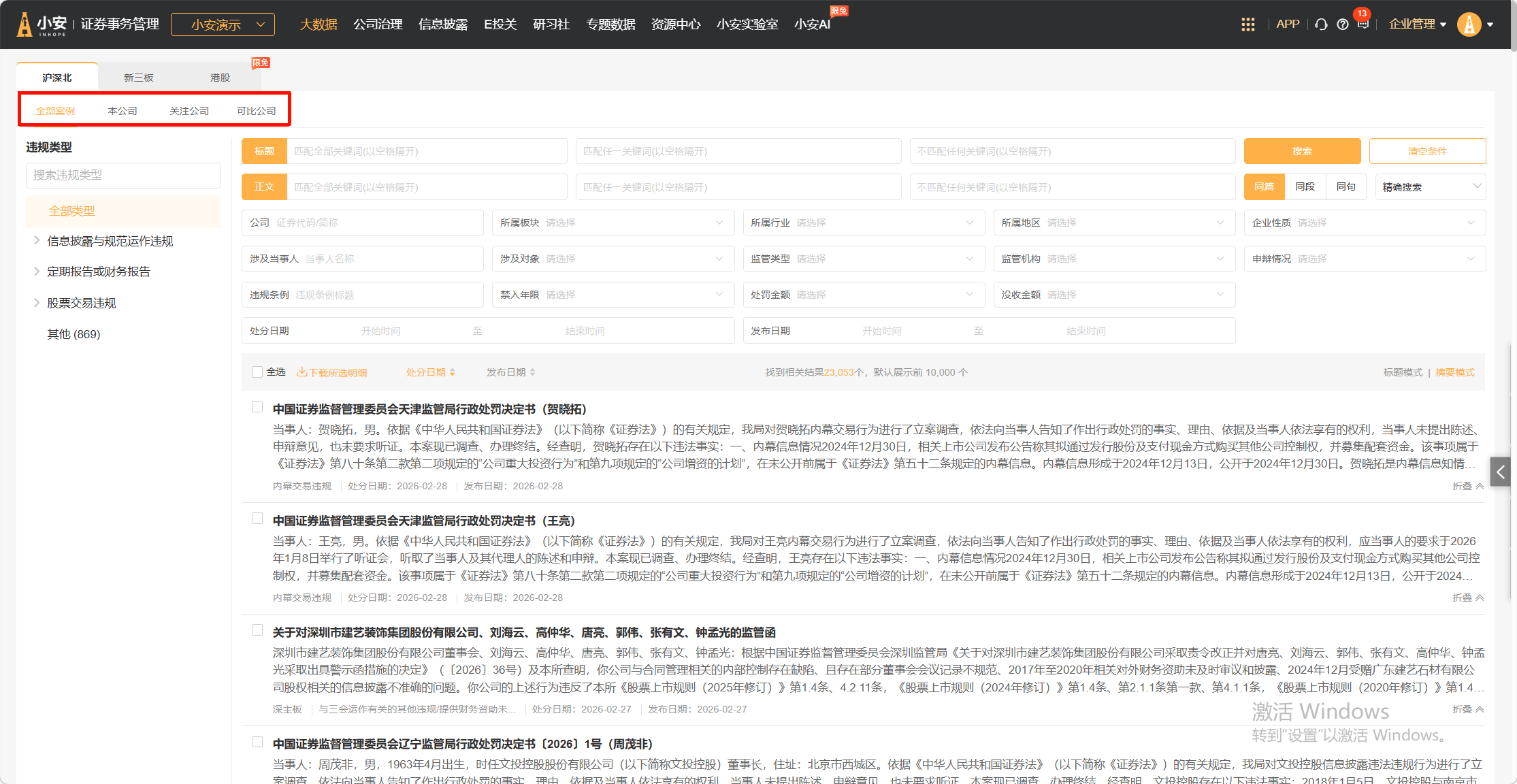Switch to the 新三板 tab

[138, 78]
